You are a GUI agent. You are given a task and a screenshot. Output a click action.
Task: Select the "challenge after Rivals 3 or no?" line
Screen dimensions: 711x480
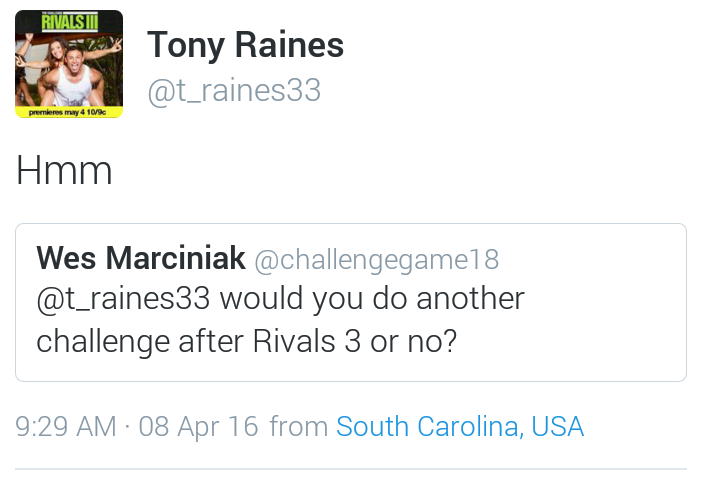247,341
